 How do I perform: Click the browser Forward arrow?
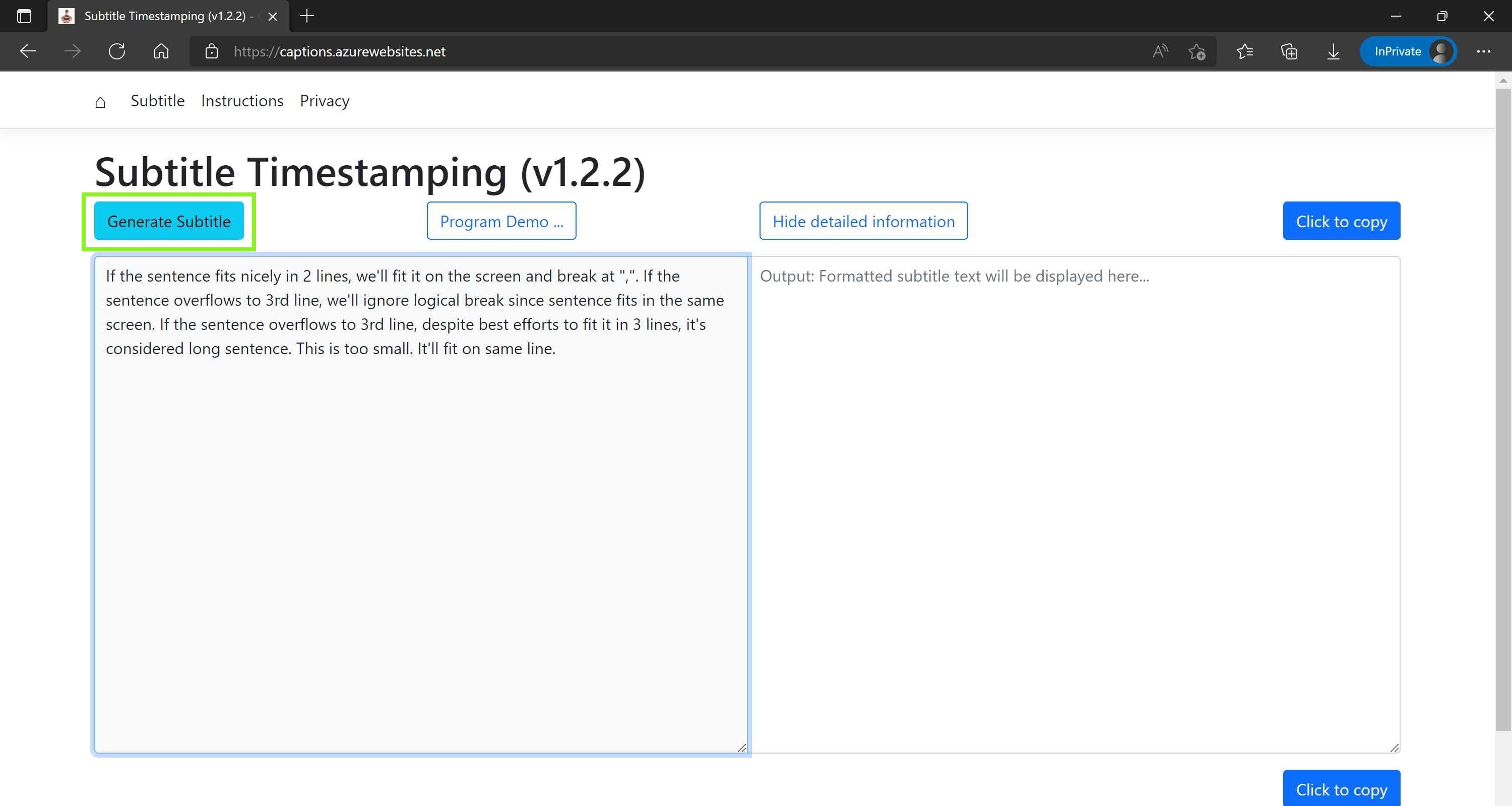click(x=72, y=51)
